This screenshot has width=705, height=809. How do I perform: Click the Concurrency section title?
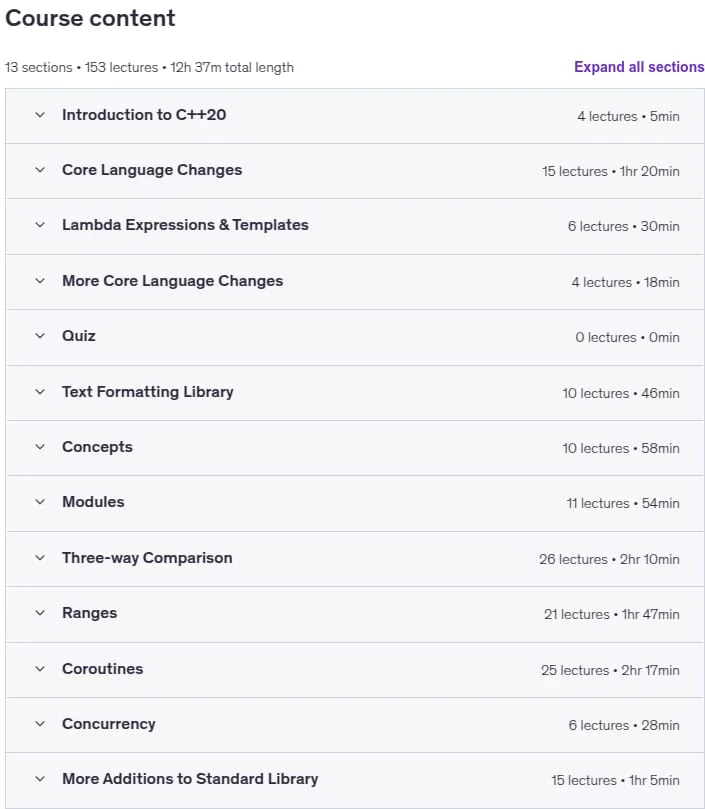(x=109, y=724)
